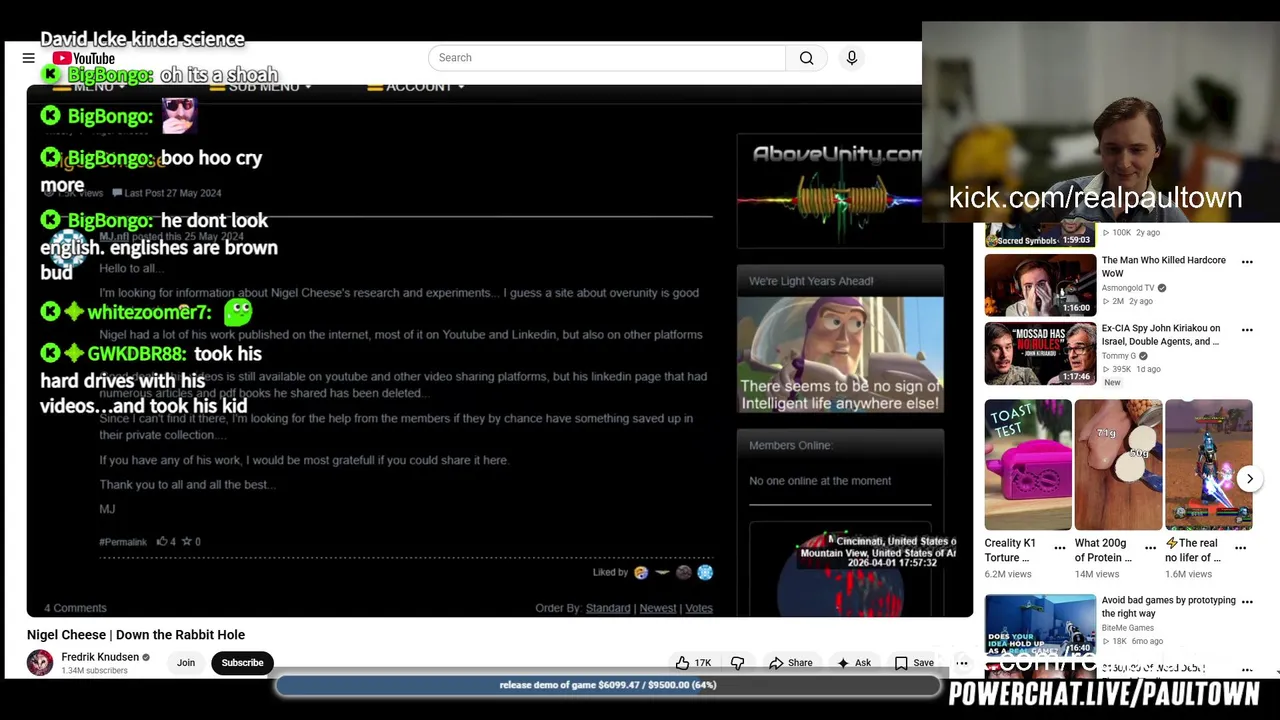1280x720 pixels.
Task: Open options for Ex-CIA Spy John Kiriakou video
Action: (1247, 330)
